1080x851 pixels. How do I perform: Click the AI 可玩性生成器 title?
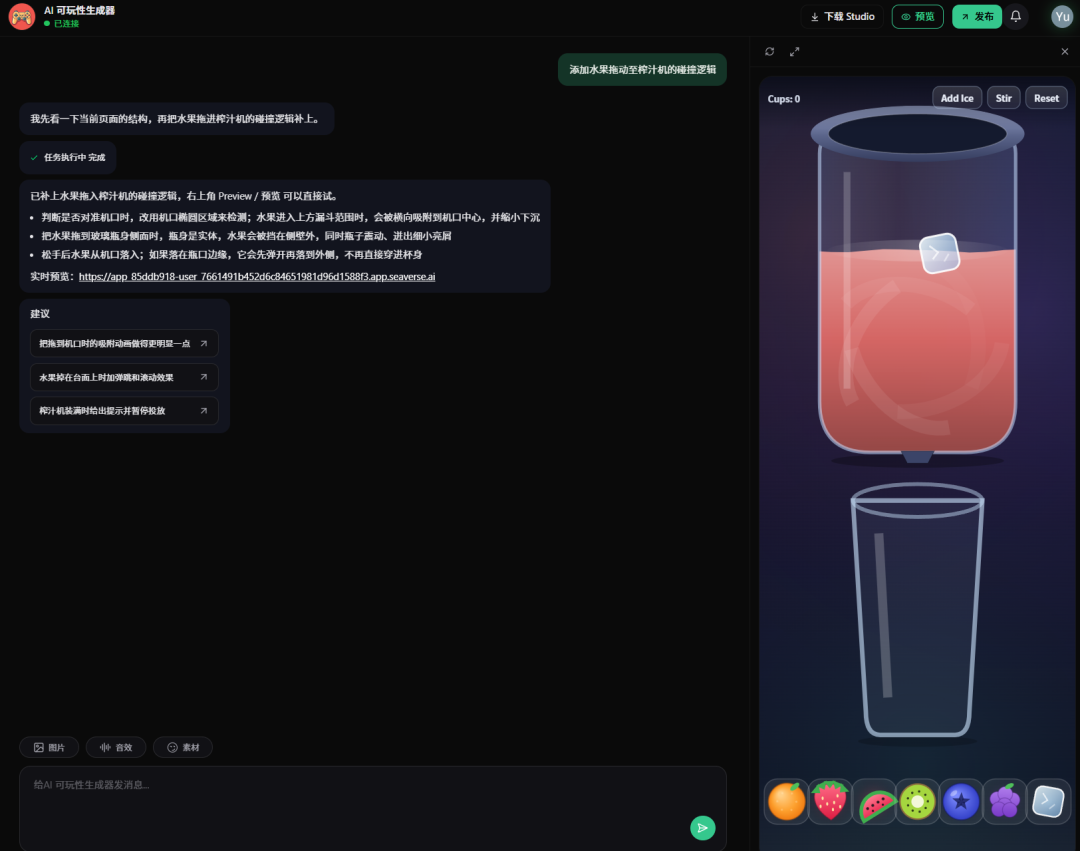tap(79, 10)
